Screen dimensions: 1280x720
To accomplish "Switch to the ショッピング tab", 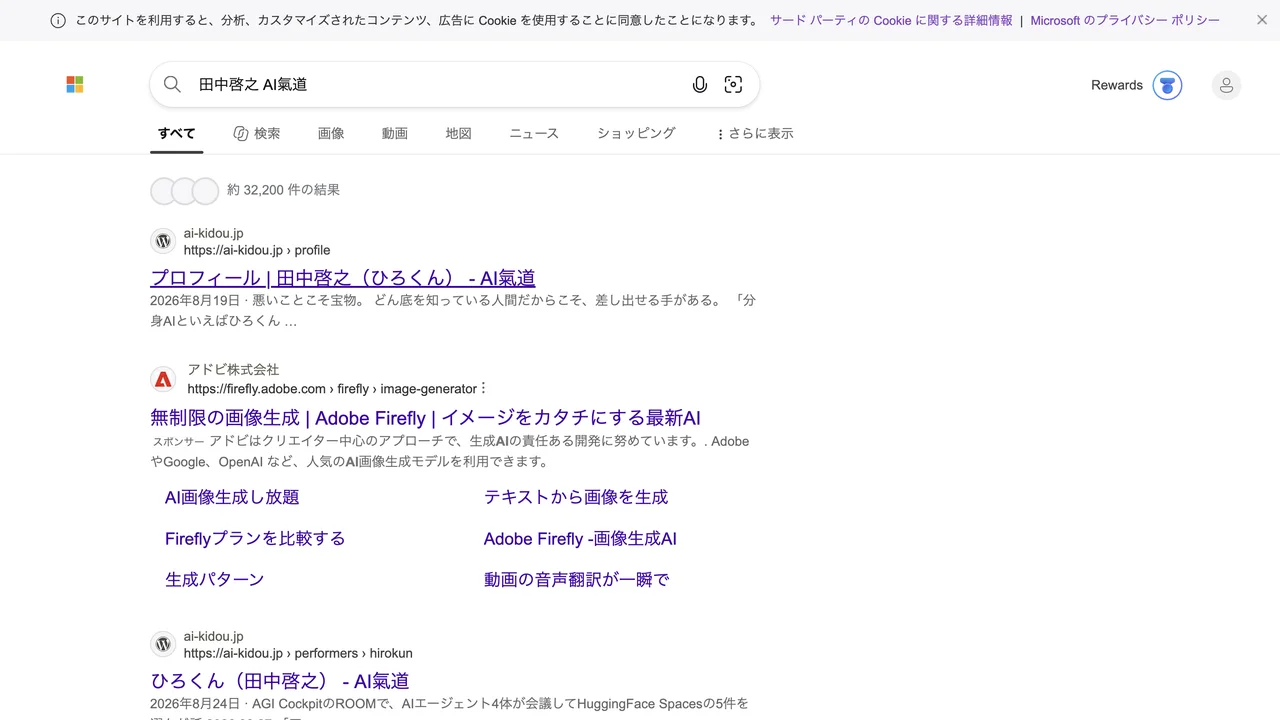I will pos(637,133).
